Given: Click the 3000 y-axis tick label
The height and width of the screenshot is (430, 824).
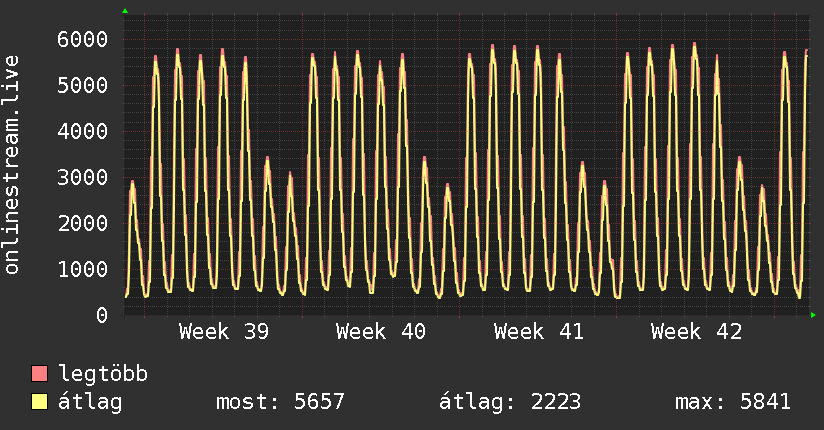Looking at the screenshot, I should pyautogui.click(x=83, y=177).
